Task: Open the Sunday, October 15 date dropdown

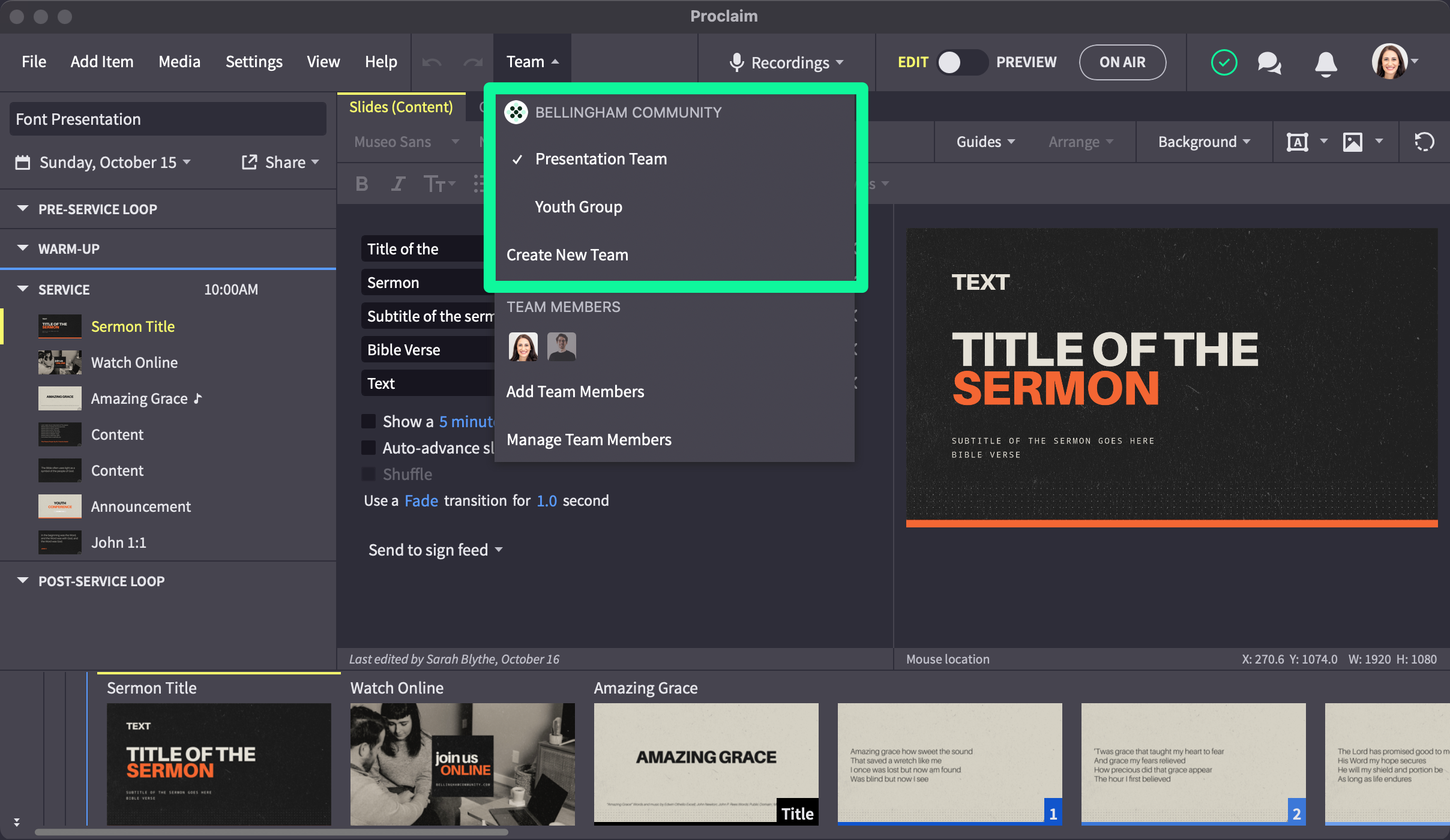Action: [x=115, y=163]
